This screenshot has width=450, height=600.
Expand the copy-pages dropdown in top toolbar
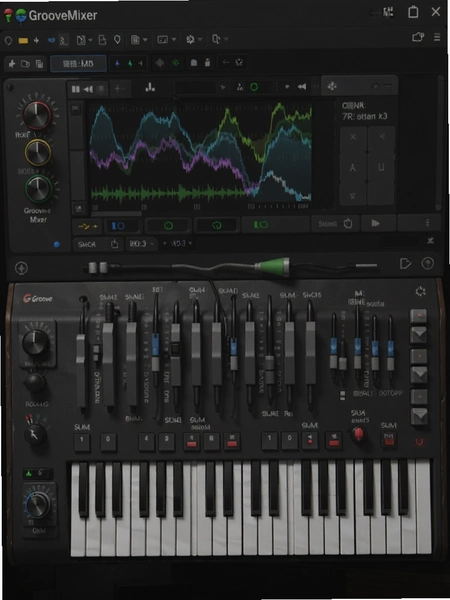220,39
